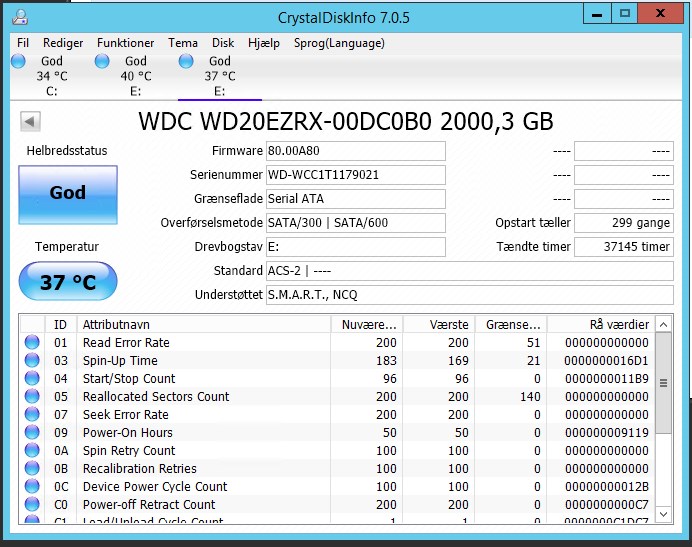Select the Read Error Rate row name
Screen dimensions: 692x547
126,342
